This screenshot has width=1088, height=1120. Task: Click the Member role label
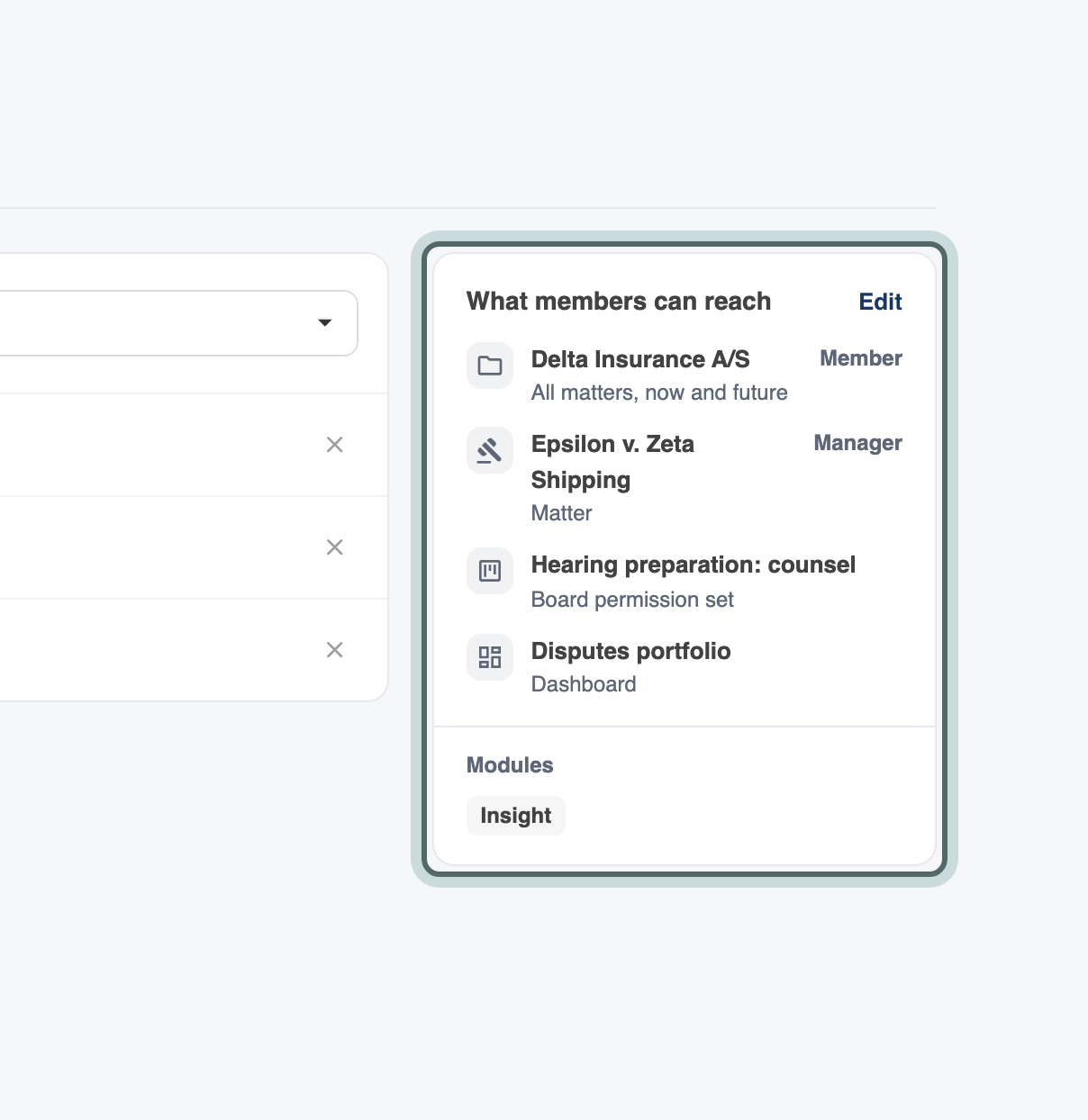[x=861, y=358]
